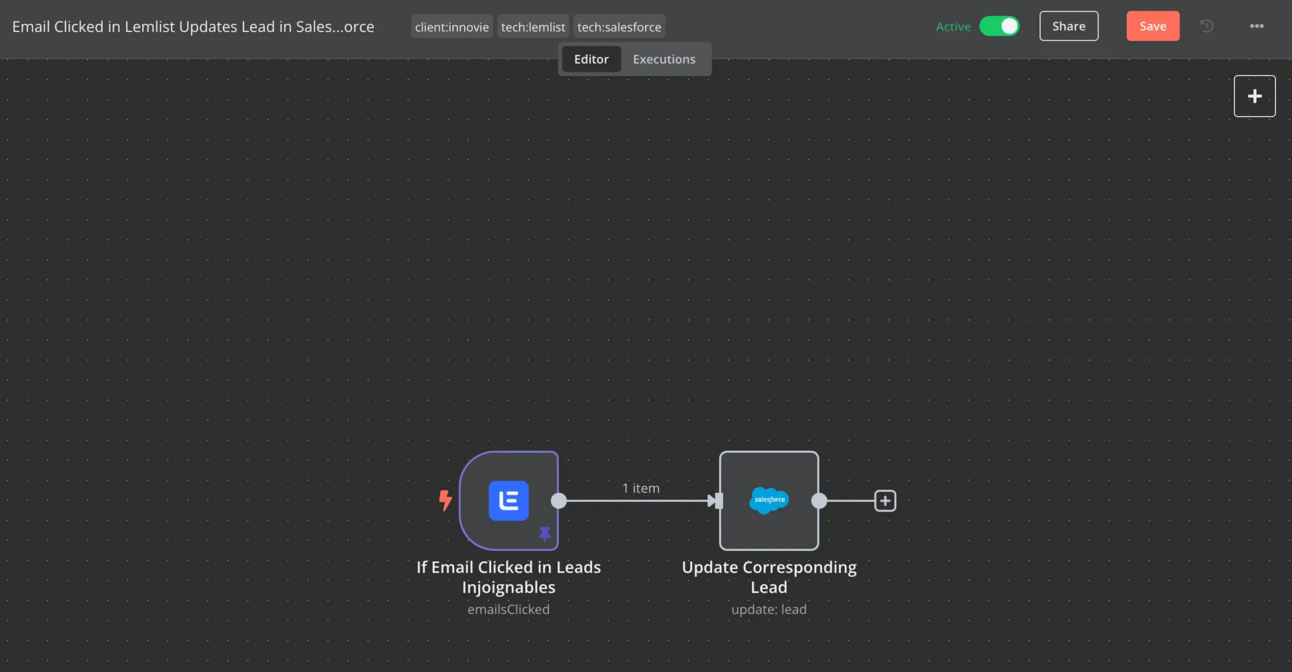Open the three-dots more options menu
Screen dimensions: 1292x672
(1257, 27)
